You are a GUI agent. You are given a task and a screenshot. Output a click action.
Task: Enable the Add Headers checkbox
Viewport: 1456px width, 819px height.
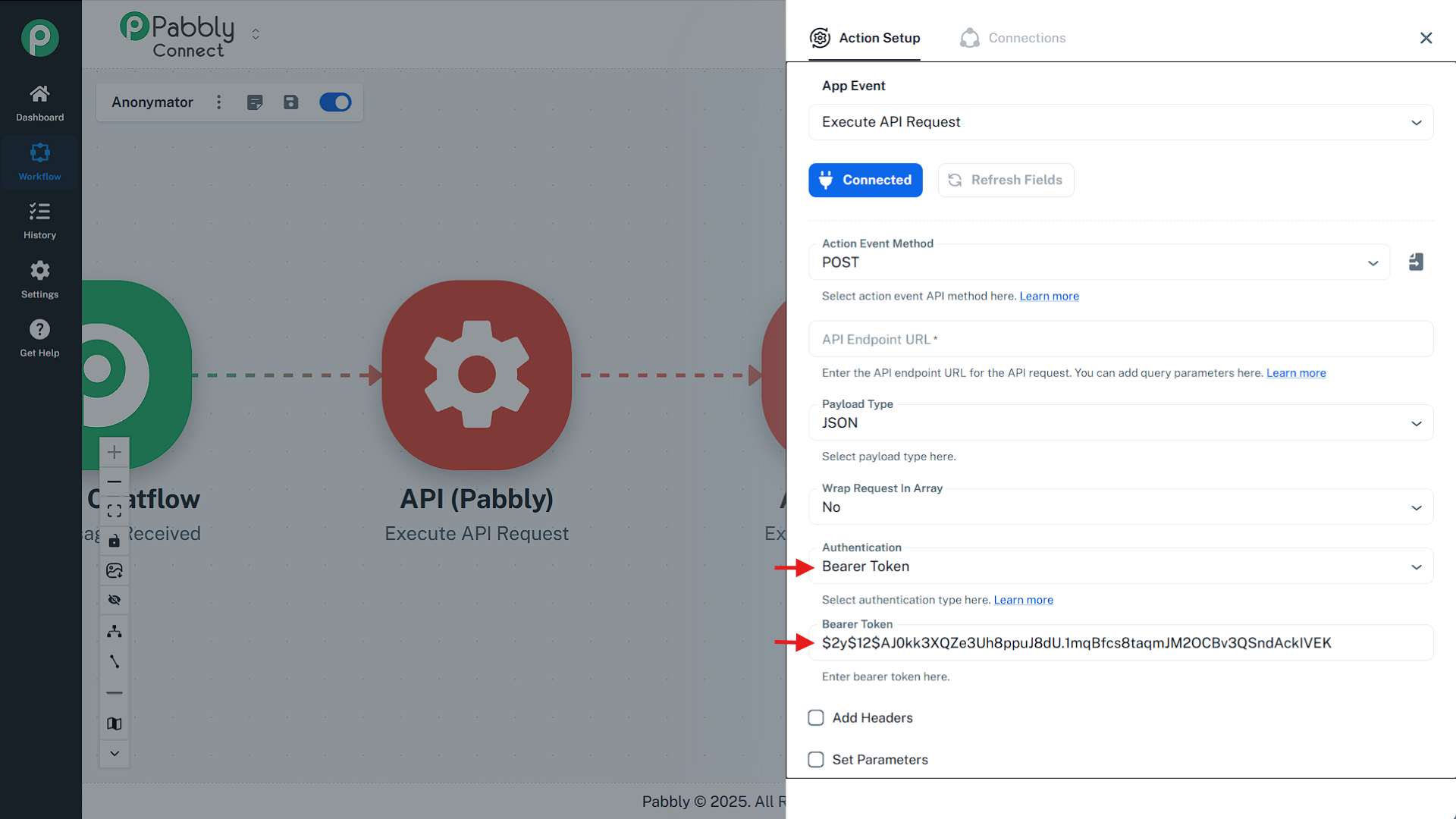(x=816, y=717)
